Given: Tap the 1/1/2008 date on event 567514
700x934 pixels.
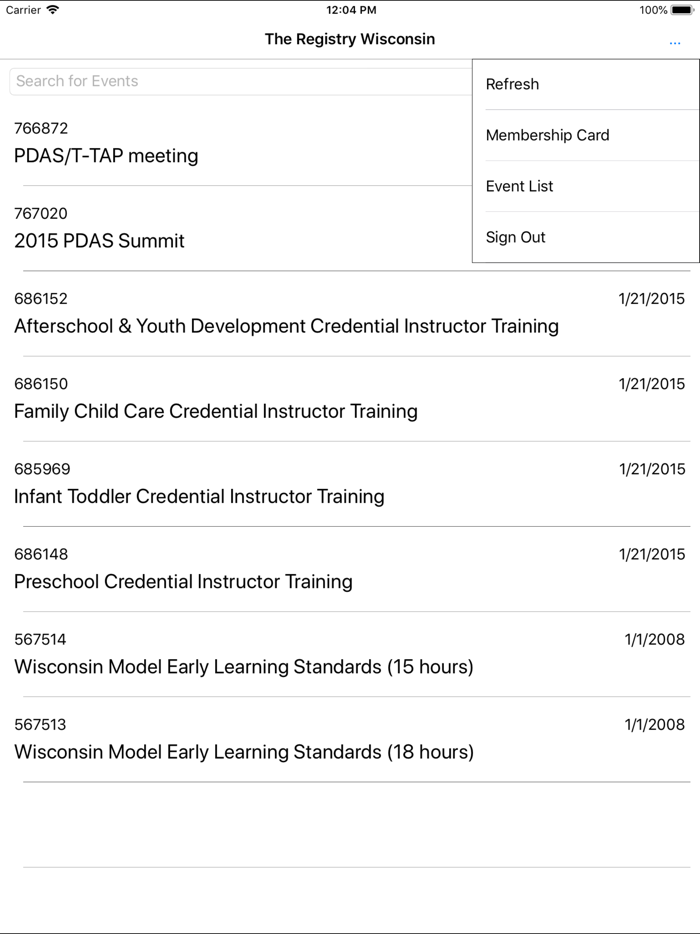Looking at the screenshot, I should pos(654,639).
